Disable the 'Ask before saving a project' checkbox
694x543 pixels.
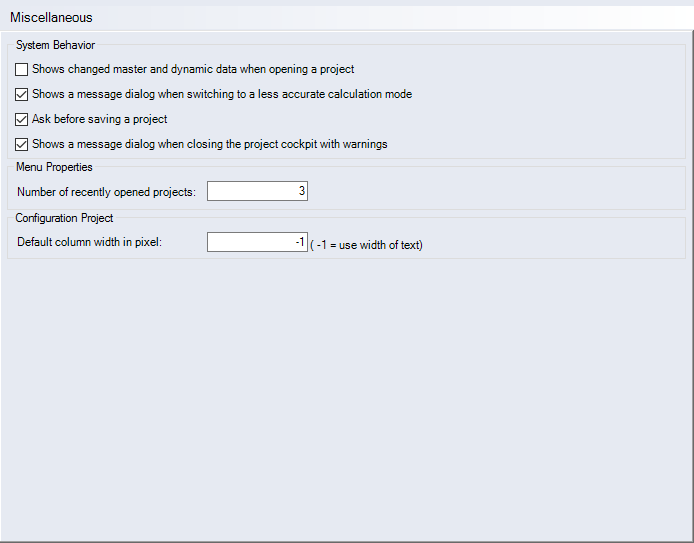(x=22, y=119)
